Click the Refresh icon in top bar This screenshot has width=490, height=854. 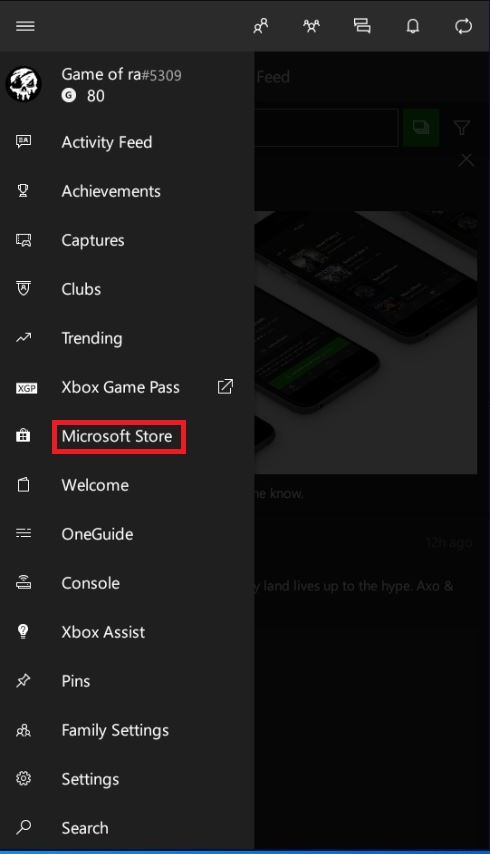[463, 26]
